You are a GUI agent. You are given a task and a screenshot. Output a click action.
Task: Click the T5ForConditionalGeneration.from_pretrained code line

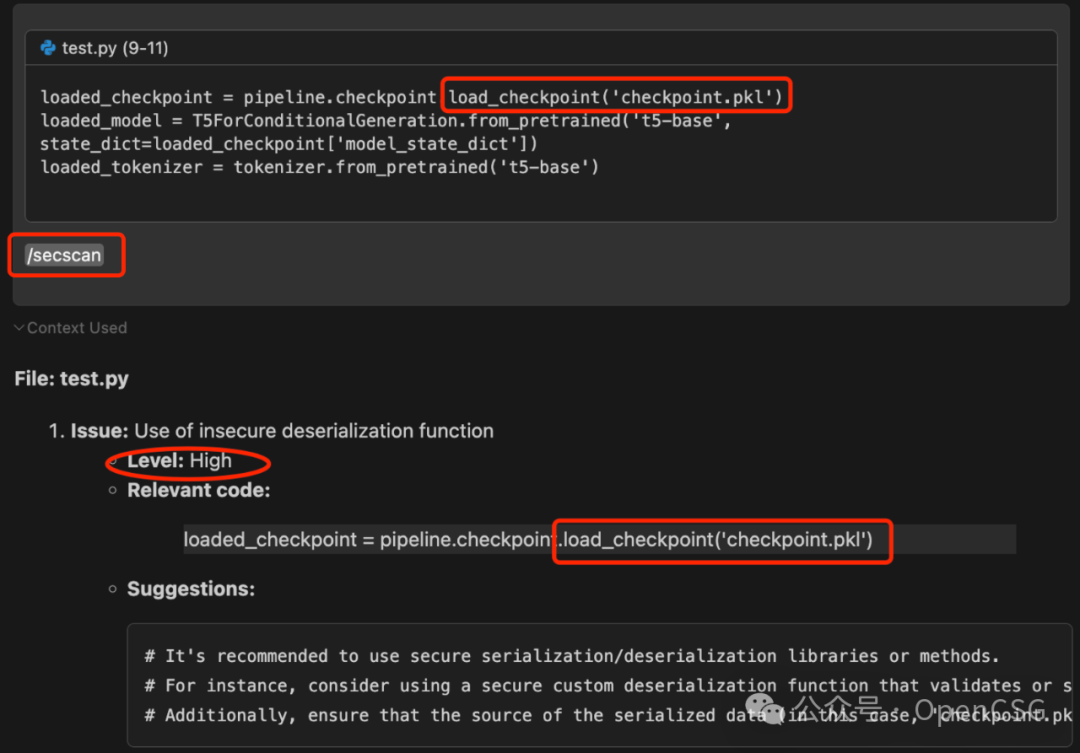pyautogui.click(x=386, y=121)
